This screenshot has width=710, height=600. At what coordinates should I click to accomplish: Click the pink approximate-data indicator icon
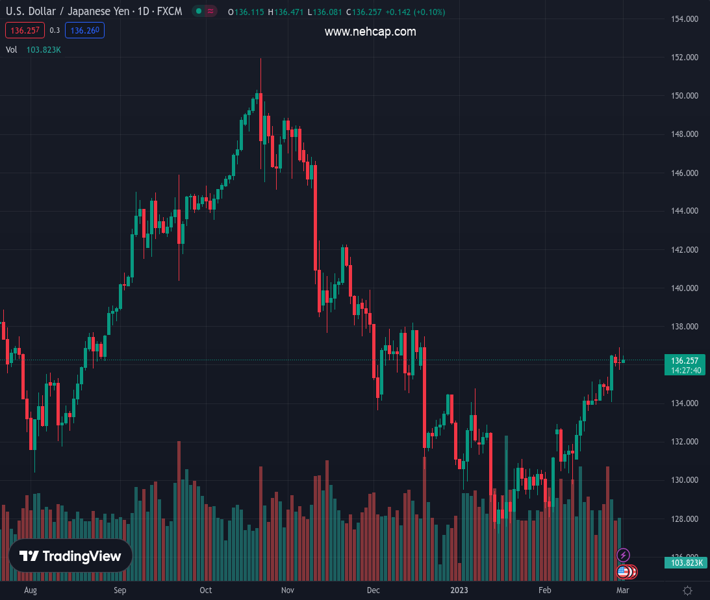pyautogui.click(x=214, y=12)
